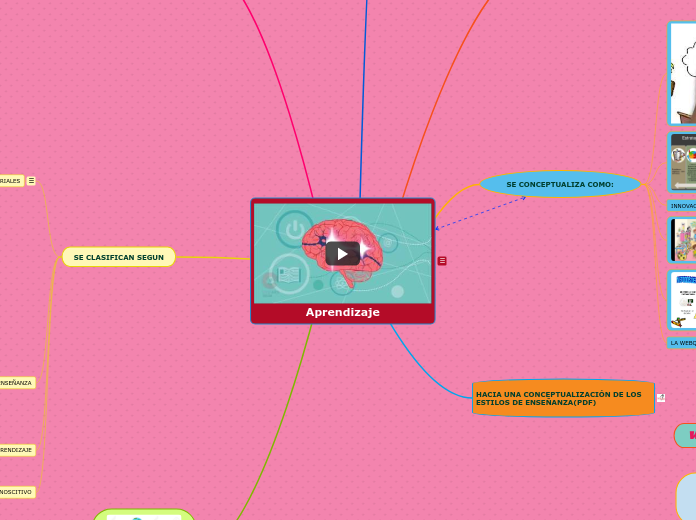This screenshot has height=520, width=696.
Task: Click the Aprendizaje central topic title
Action: 342,312
